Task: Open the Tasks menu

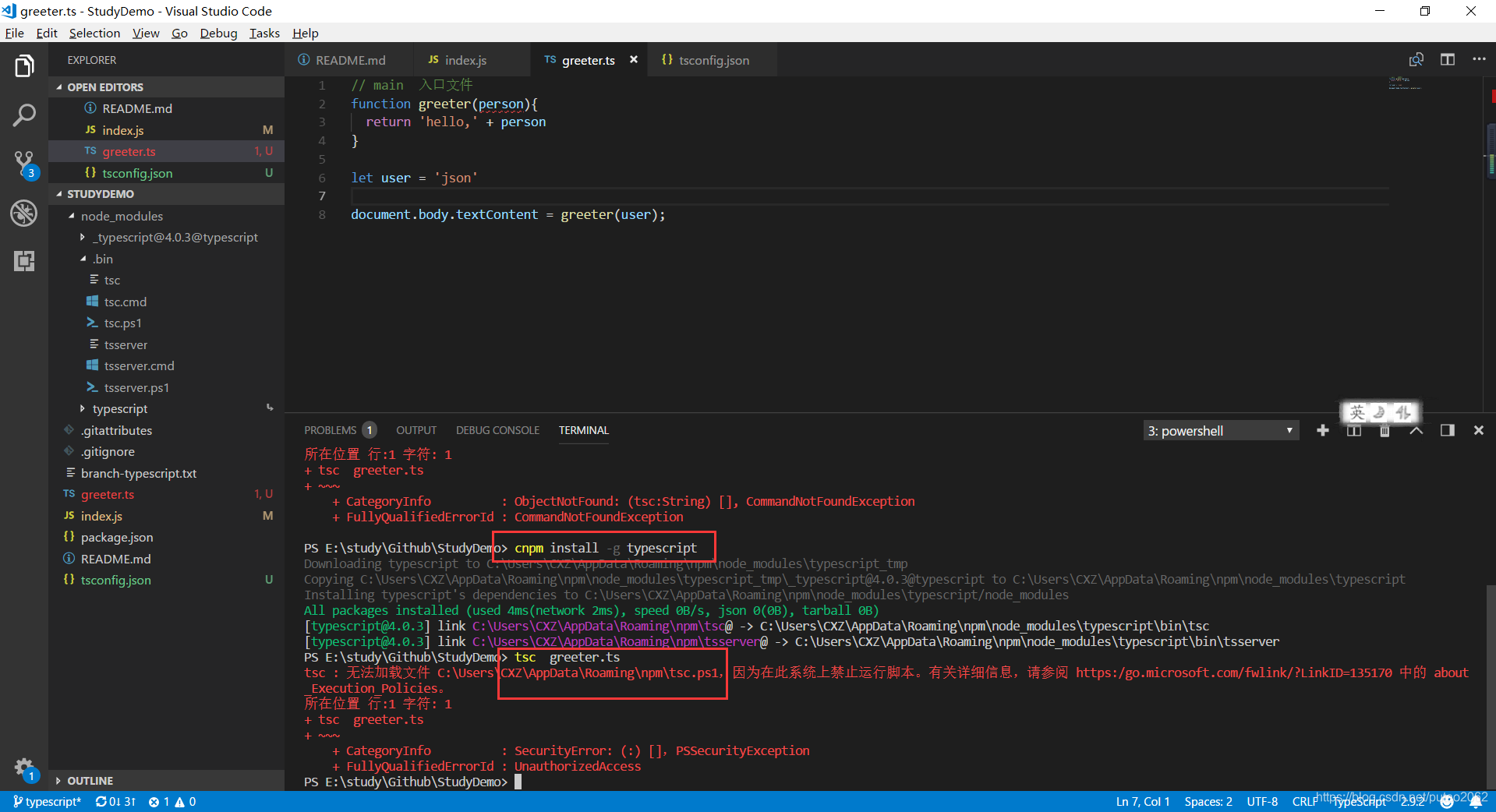Action: (264, 33)
